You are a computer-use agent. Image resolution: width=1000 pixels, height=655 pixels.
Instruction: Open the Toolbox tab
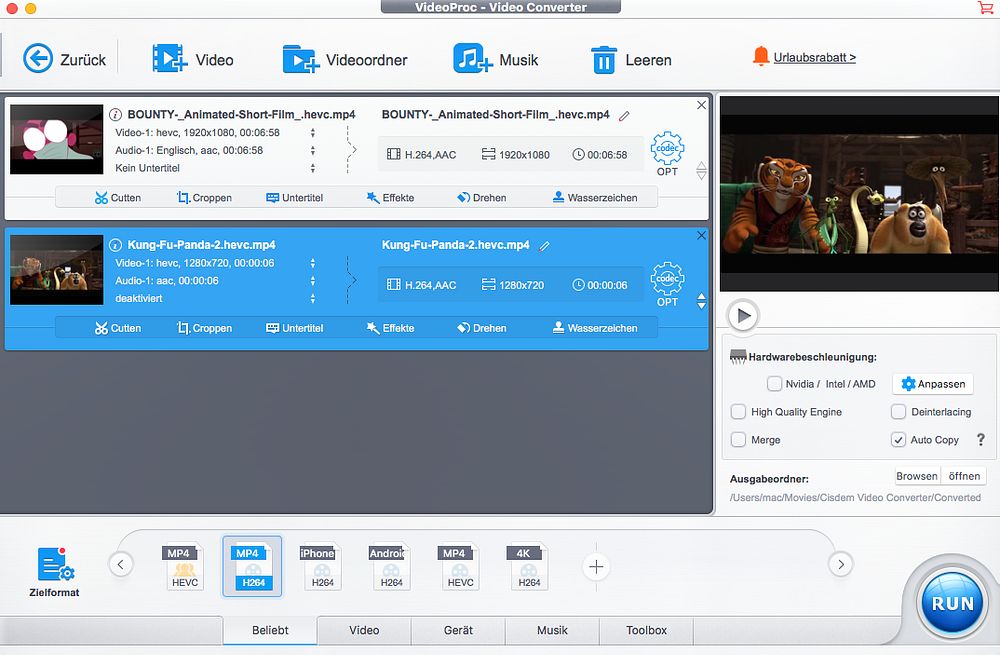click(646, 630)
